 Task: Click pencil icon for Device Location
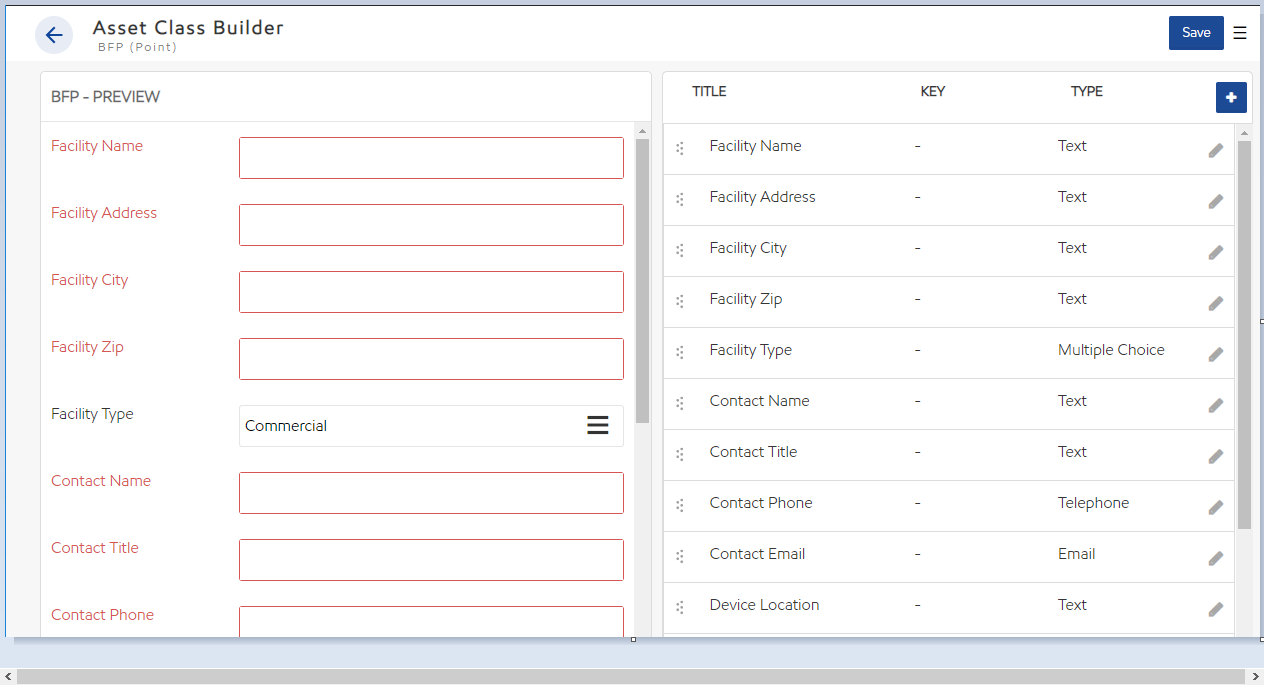pyautogui.click(x=1215, y=609)
